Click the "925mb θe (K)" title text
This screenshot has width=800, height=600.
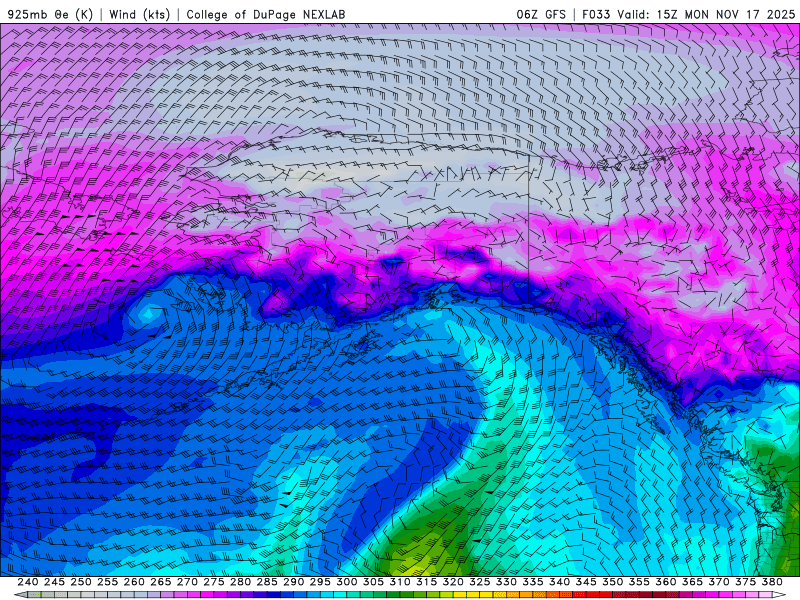(51, 14)
